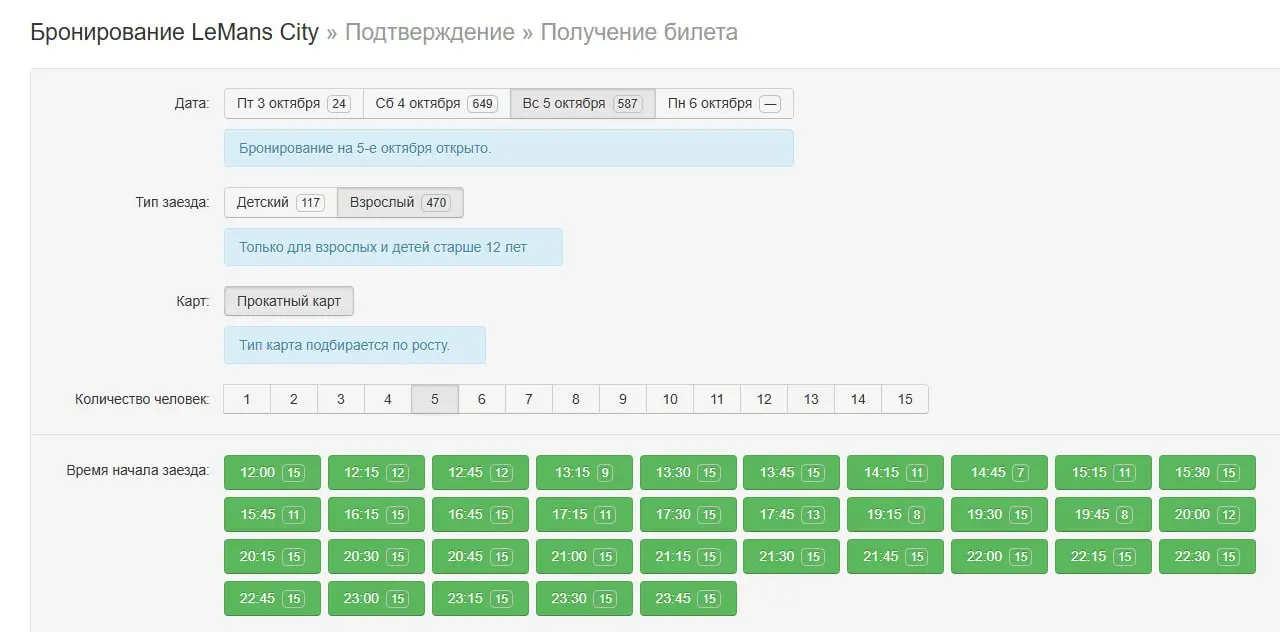Viewport: 1280px width, 632px height.
Task: Choose the 14:45 time slot
Action: tap(999, 473)
